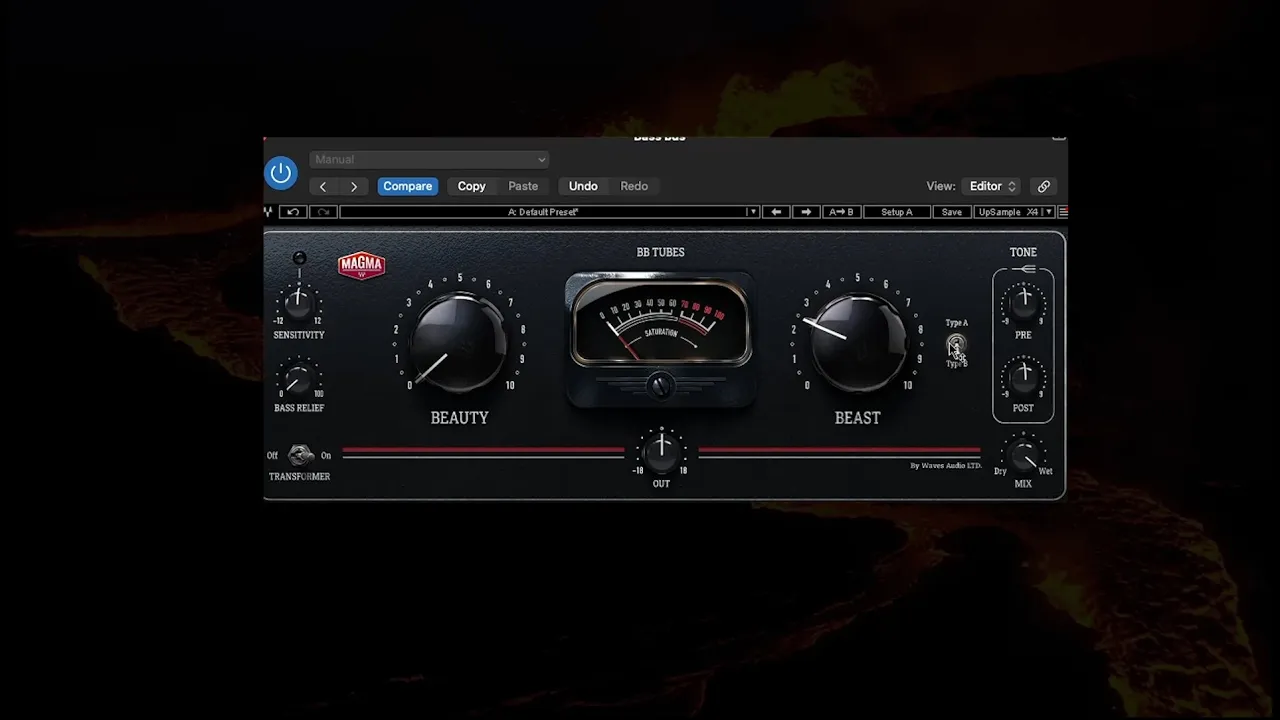
Task: Open the View Editor dropdown
Action: click(x=990, y=186)
